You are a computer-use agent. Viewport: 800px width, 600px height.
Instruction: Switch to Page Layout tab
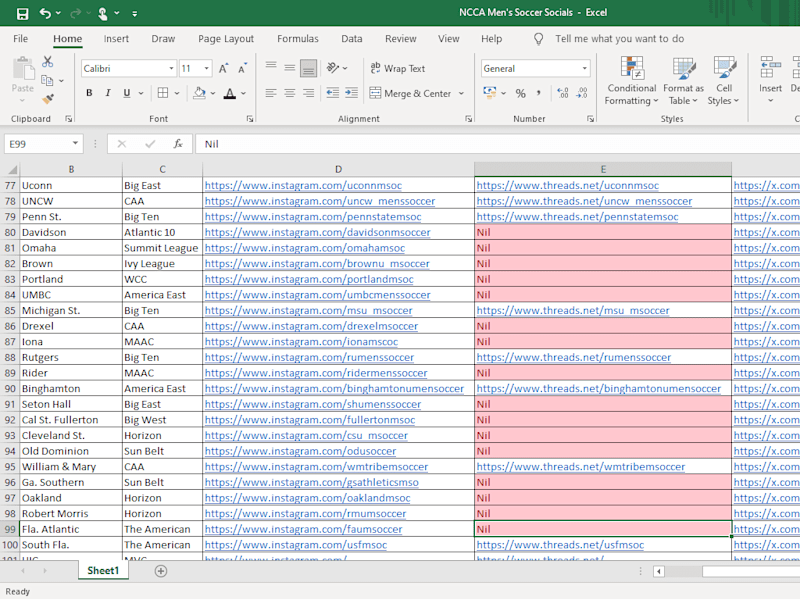tap(226, 39)
